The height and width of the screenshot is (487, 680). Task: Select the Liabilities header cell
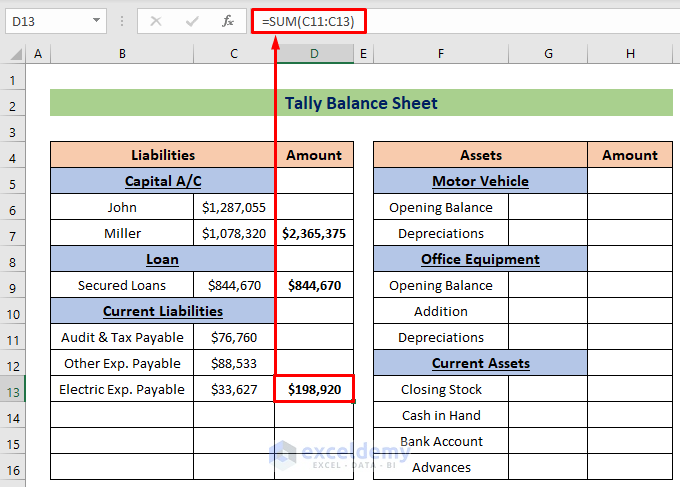point(163,155)
